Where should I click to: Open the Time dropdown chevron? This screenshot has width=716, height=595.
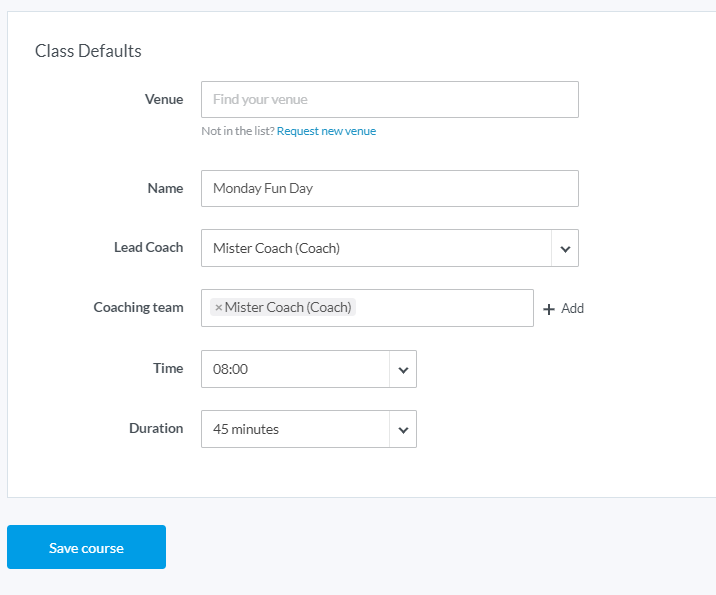point(403,369)
